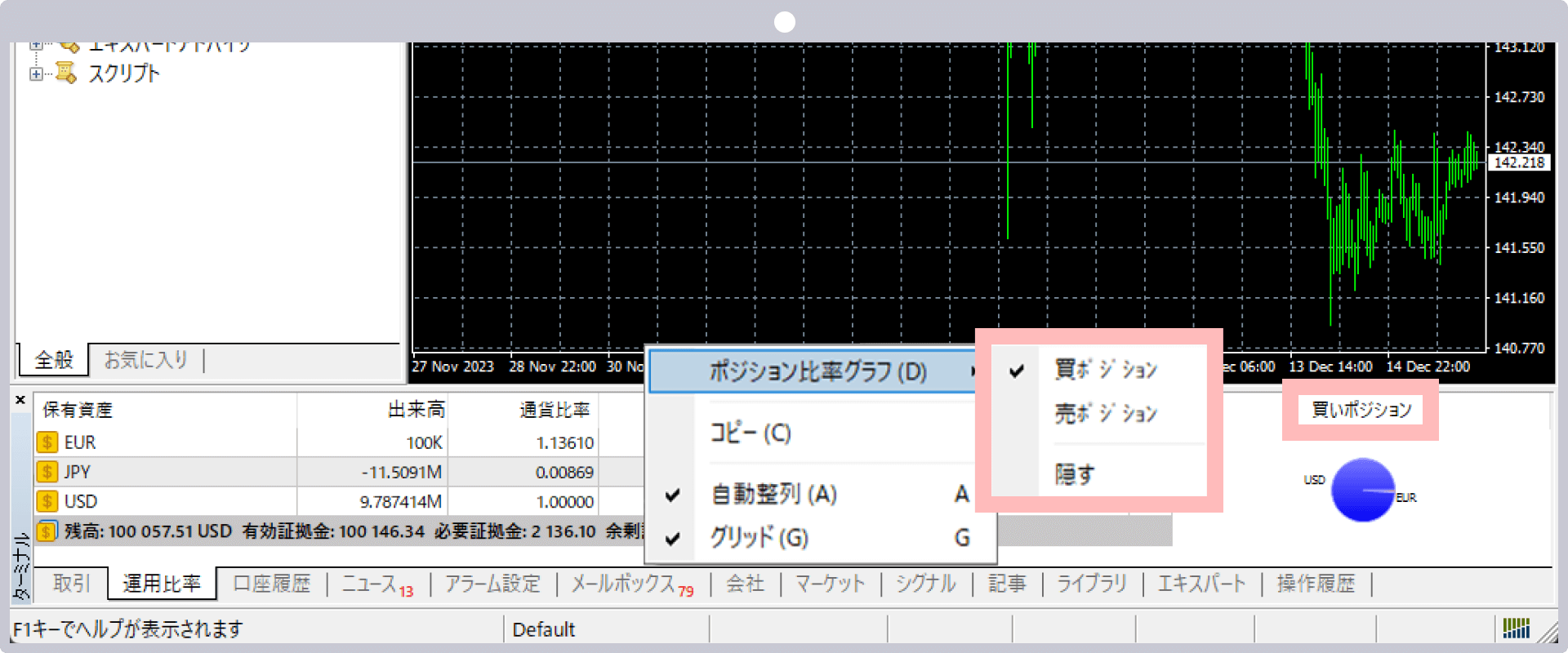Click the 残高 balance summary row
This screenshot has height=653, width=1568.
coord(339,531)
